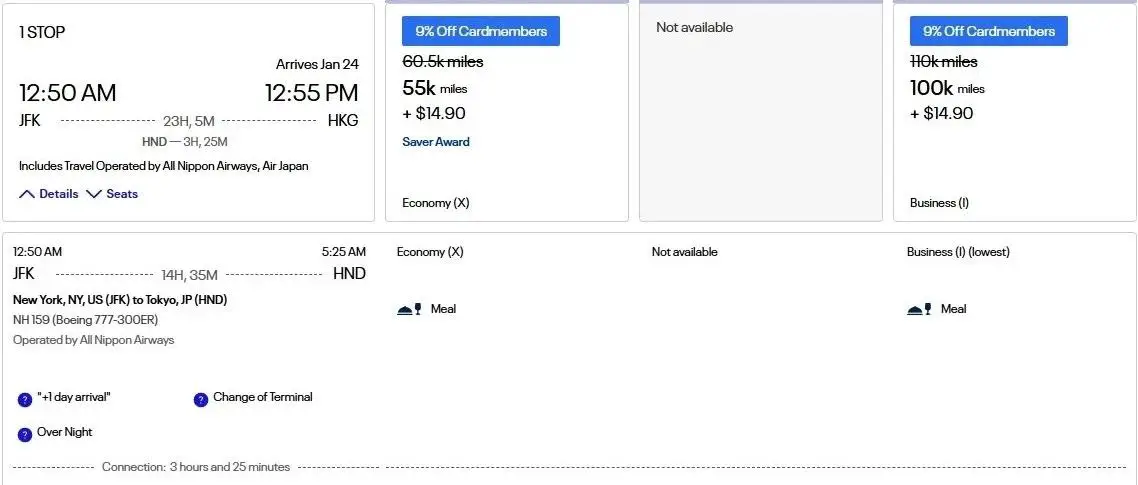Click the Economy 9% Off Cardmembers badge
Viewport: 1138px width, 485px height.
pyautogui.click(x=481, y=31)
